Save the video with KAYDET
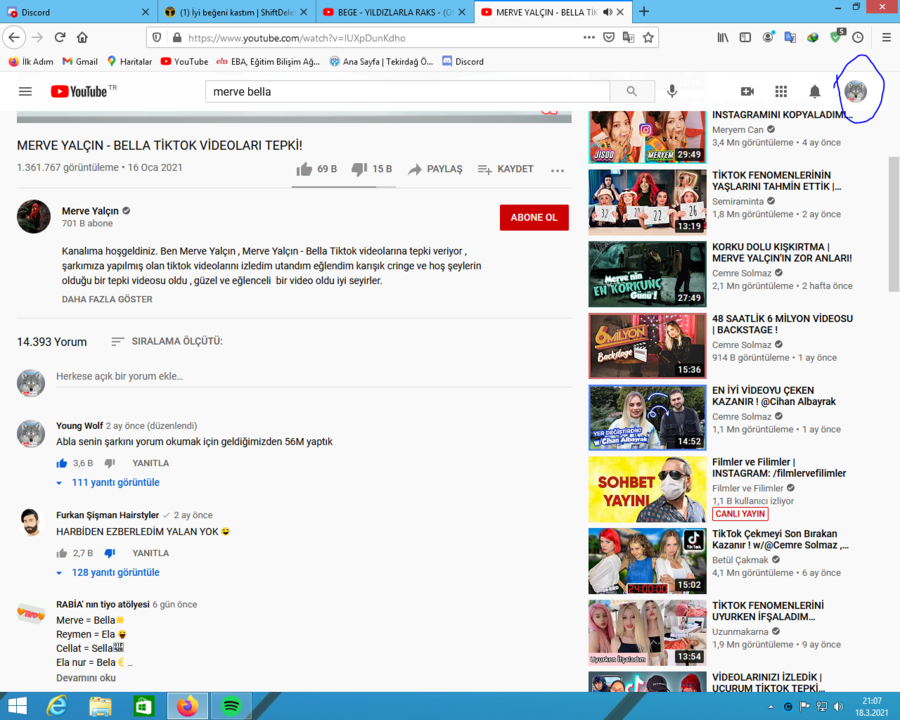Viewport: 900px width, 720px height. (x=506, y=169)
